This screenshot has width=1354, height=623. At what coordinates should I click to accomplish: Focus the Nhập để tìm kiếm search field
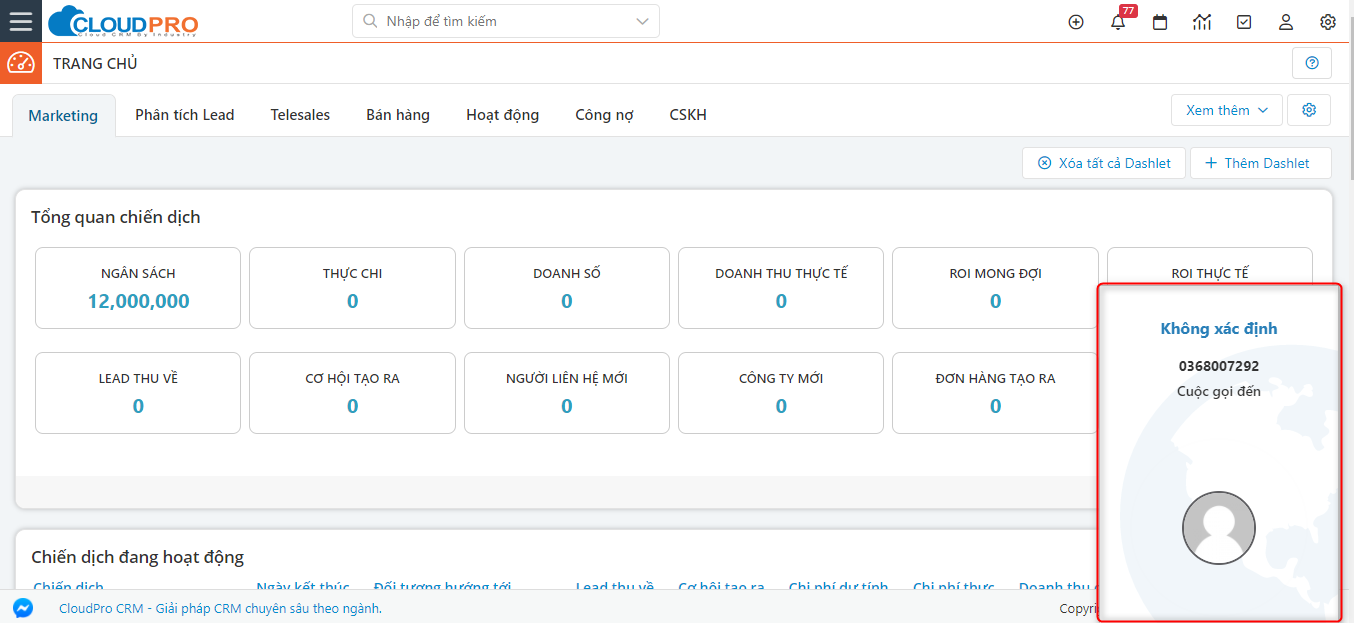pos(505,21)
